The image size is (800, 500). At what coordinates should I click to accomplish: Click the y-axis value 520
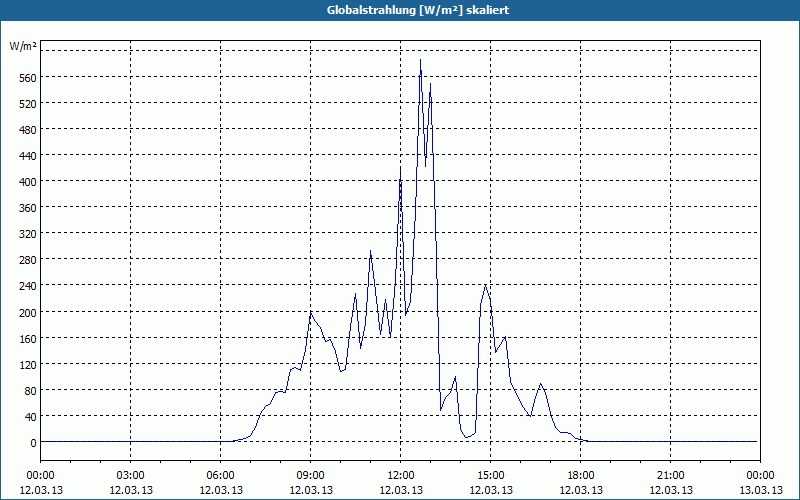[x=28, y=104]
